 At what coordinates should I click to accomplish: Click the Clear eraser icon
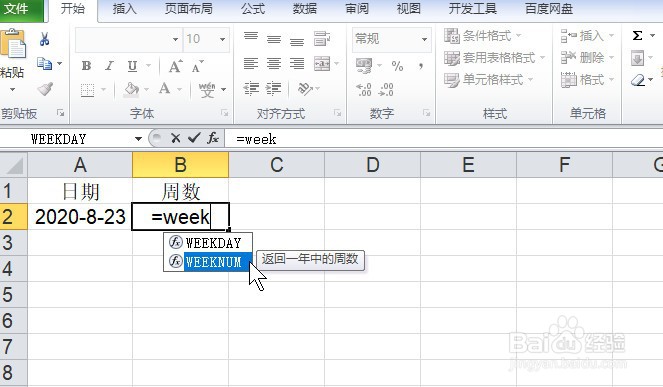coord(638,80)
